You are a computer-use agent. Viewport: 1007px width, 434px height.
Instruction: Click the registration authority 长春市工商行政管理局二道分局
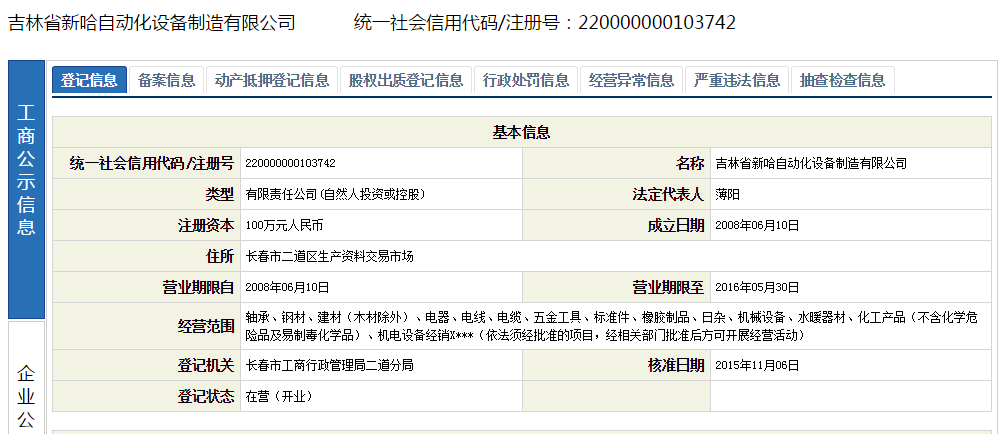pos(329,365)
